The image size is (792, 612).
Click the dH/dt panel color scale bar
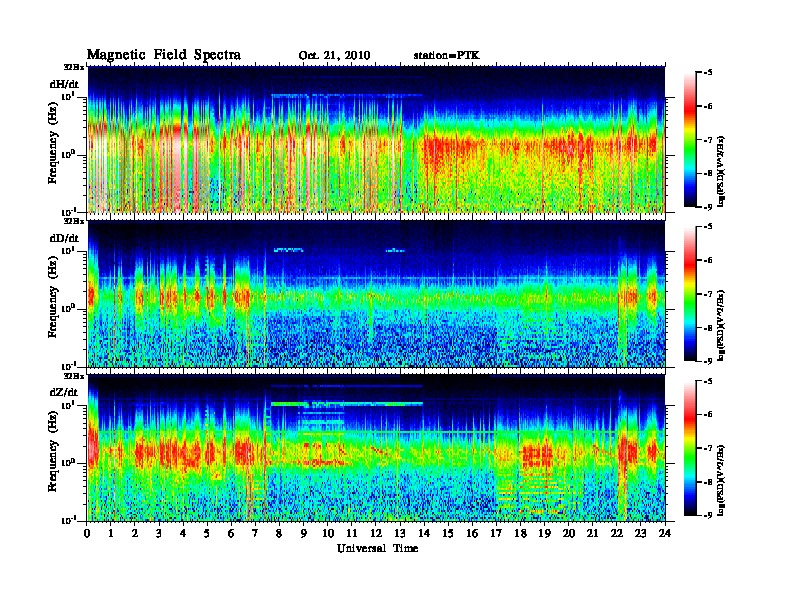690,139
